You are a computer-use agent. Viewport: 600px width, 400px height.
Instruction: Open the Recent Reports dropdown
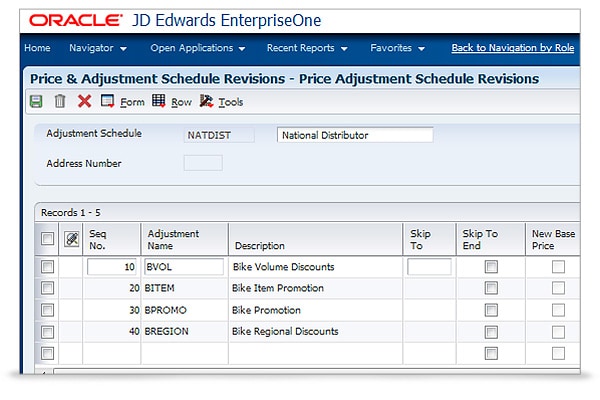[x=307, y=48]
